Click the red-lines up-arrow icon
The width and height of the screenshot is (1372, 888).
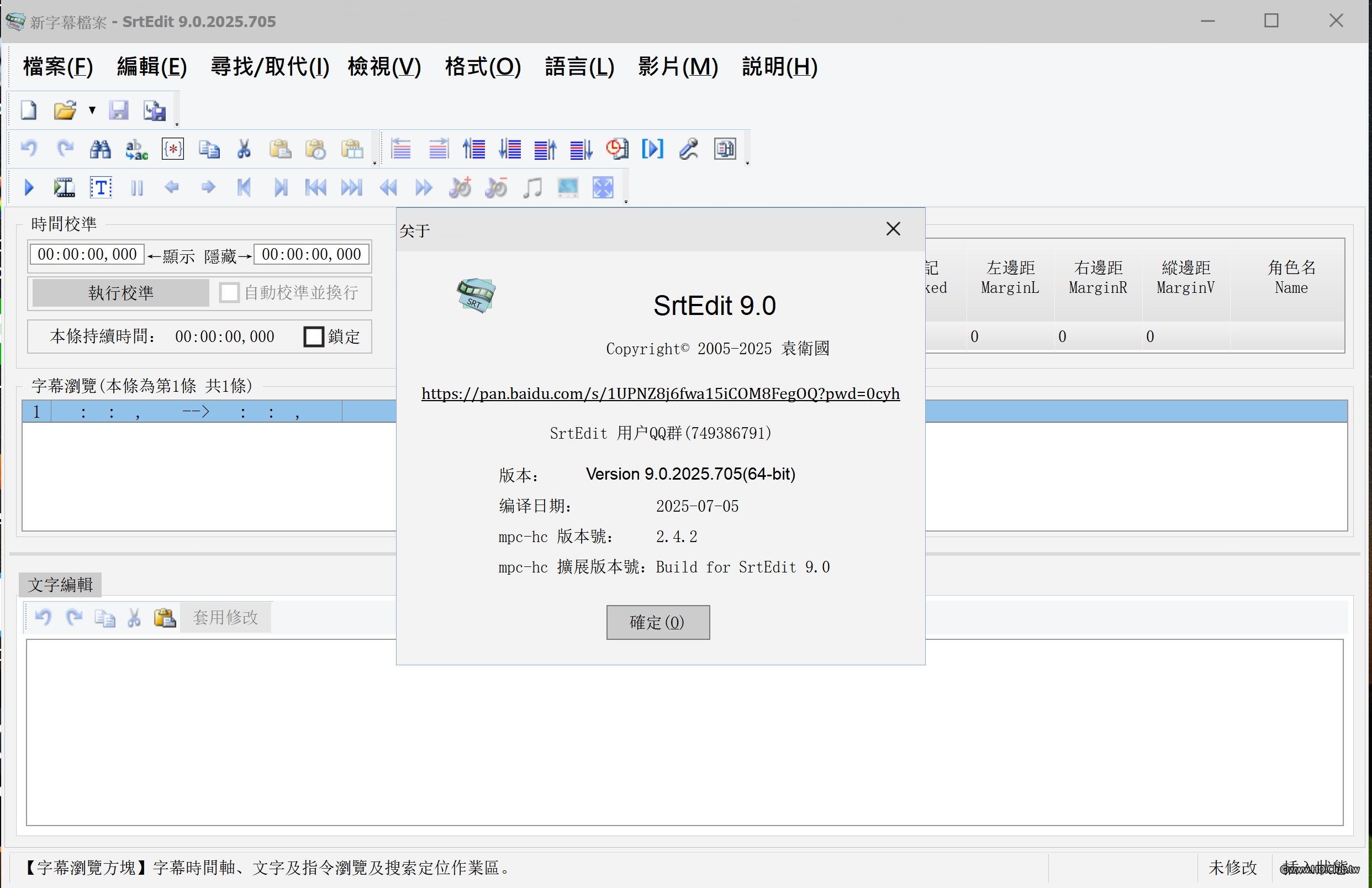pos(474,149)
